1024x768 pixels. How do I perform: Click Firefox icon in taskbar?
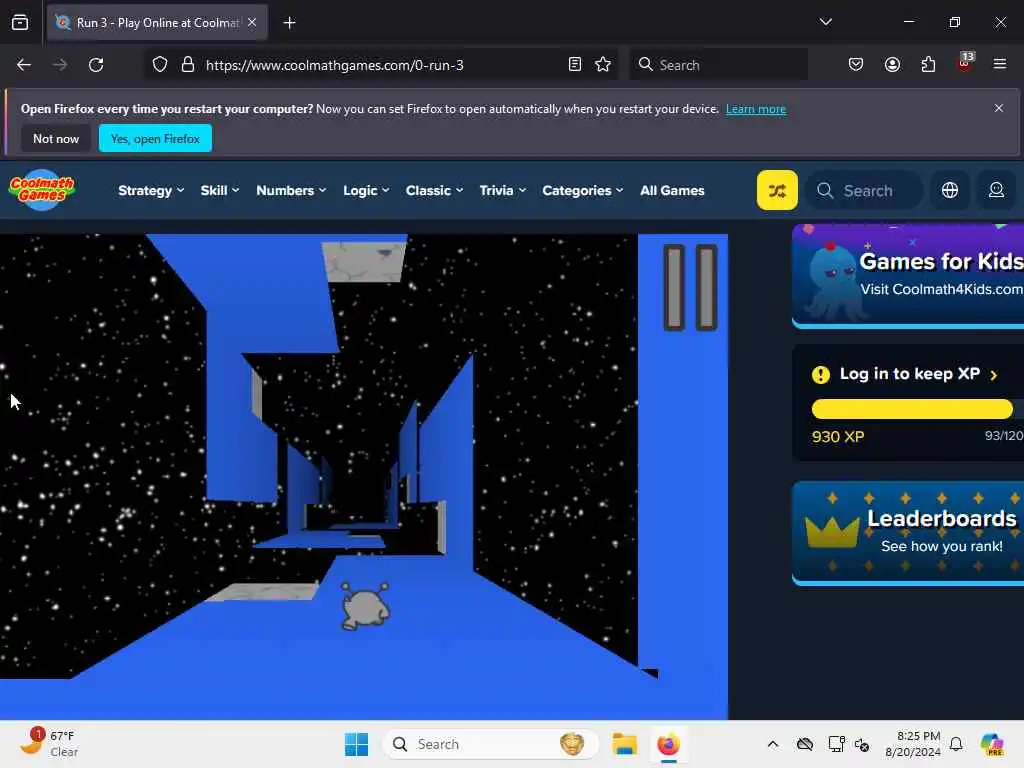(x=668, y=744)
